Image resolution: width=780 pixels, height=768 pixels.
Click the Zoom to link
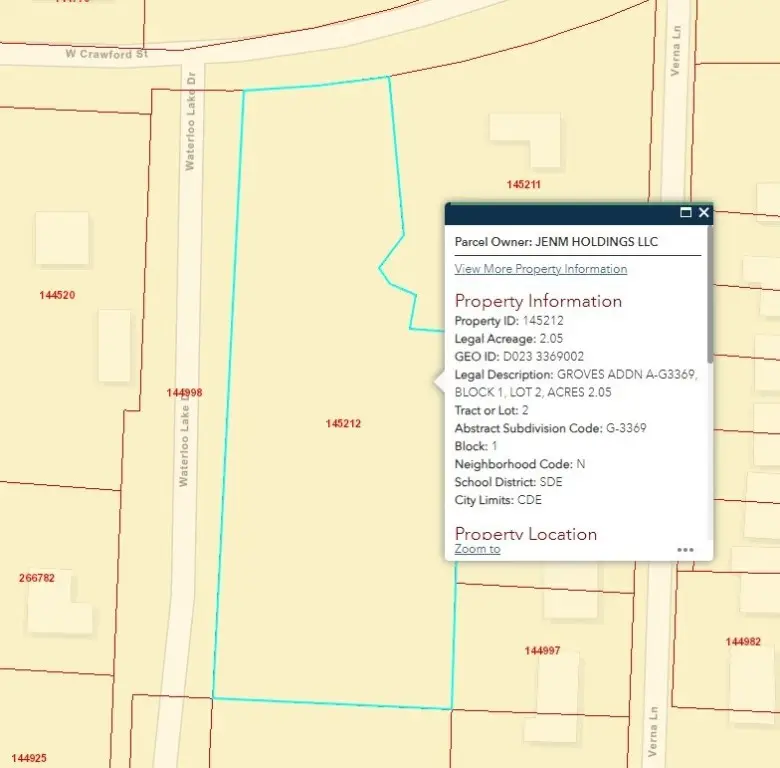pyautogui.click(x=477, y=549)
